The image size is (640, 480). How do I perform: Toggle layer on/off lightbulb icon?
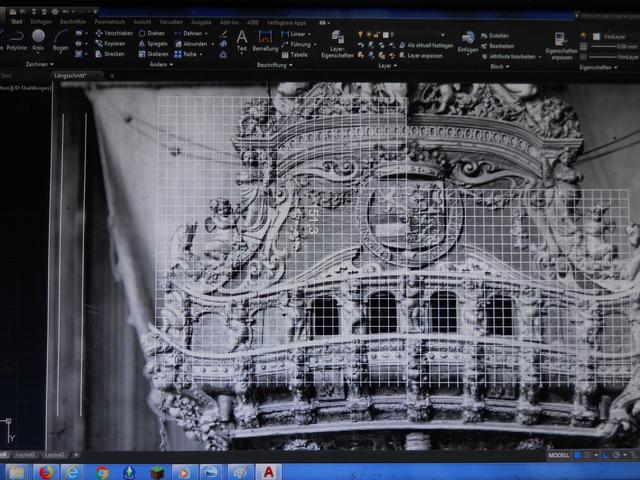tap(360, 35)
